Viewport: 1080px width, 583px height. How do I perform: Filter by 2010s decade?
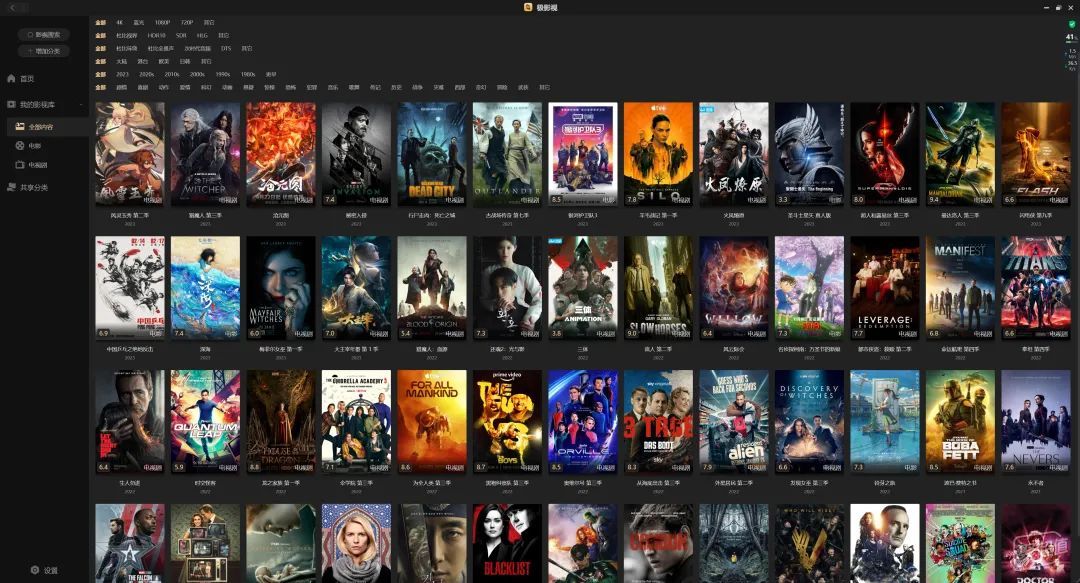tap(172, 74)
